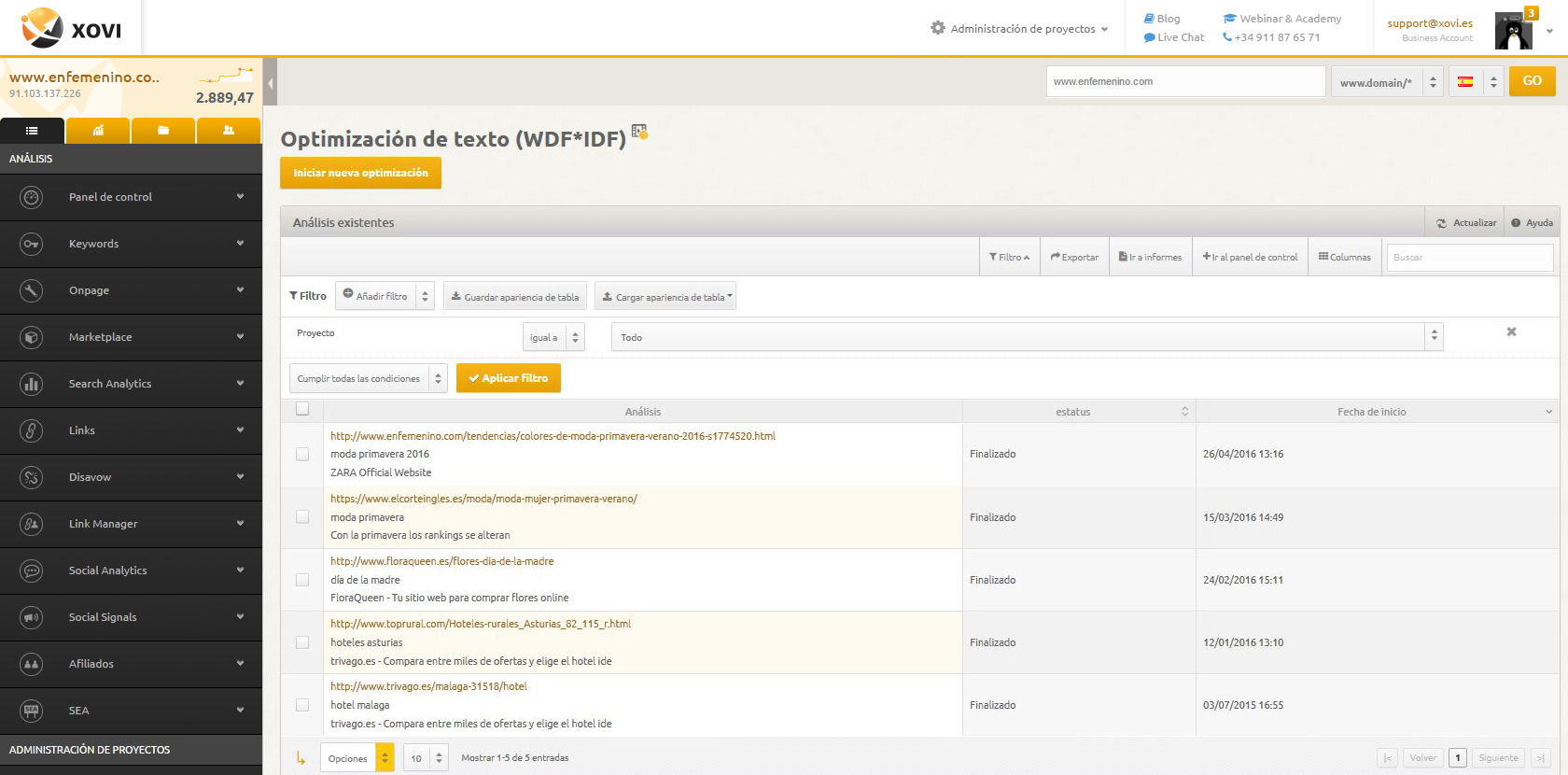The height and width of the screenshot is (775, 1568).
Task: Expand the Onpage menu
Action: (x=240, y=289)
